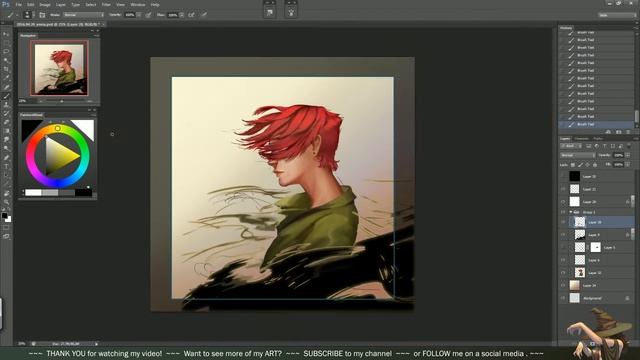The height and width of the screenshot is (360, 640).
Task: Click the open document's title tab
Action: pos(59,24)
